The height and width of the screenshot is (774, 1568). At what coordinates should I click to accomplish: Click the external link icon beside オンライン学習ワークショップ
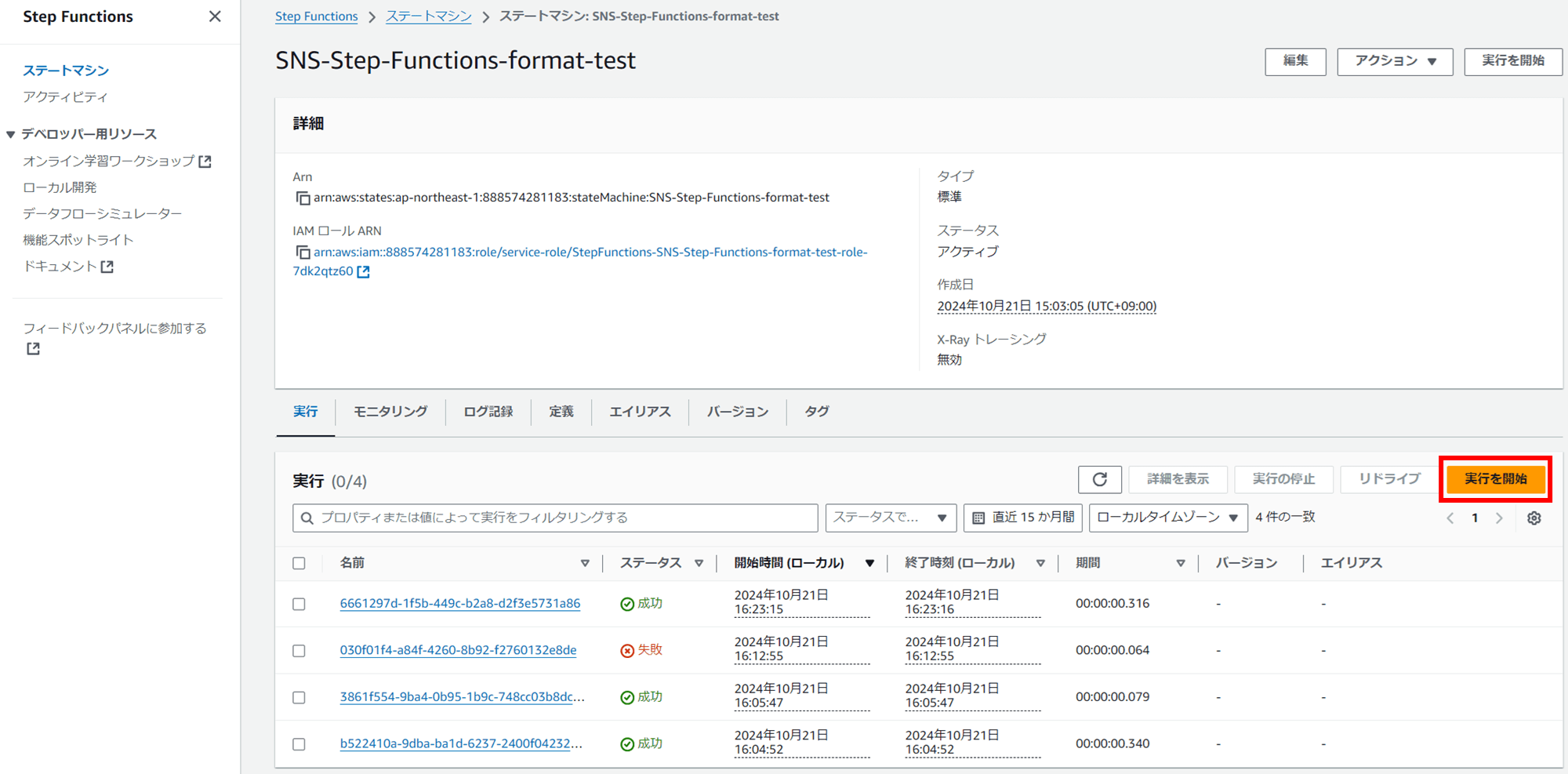(205, 162)
